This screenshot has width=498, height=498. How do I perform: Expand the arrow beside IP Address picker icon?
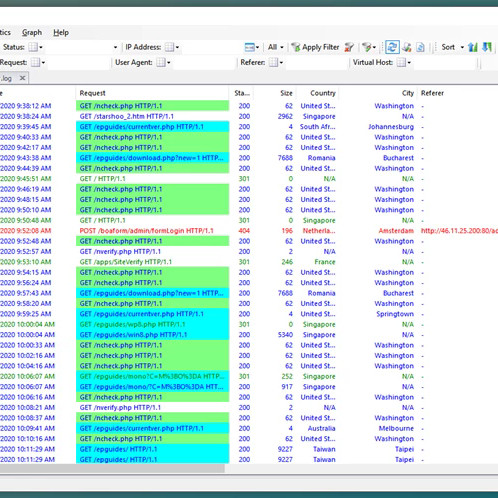(177, 47)
